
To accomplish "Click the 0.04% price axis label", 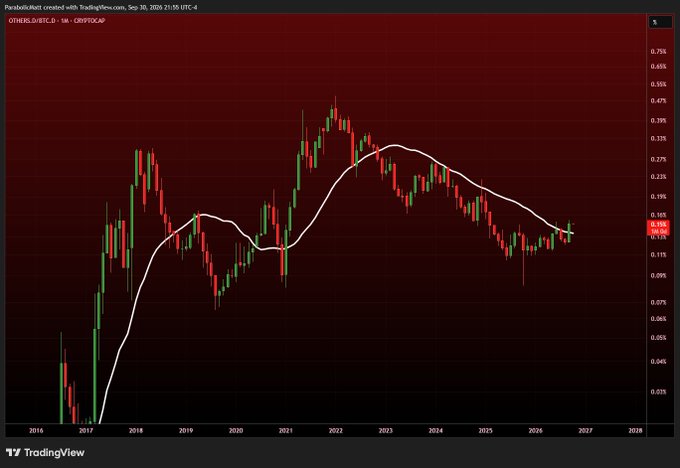I will 658,362.
